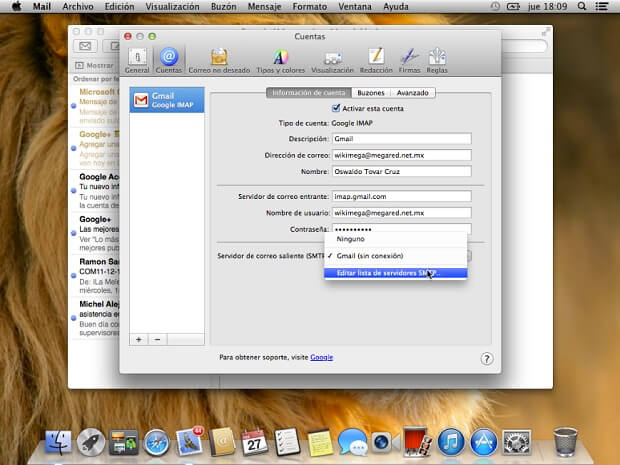Open the Apple menu
Viewport: 620px width, 465px height.
16,6
